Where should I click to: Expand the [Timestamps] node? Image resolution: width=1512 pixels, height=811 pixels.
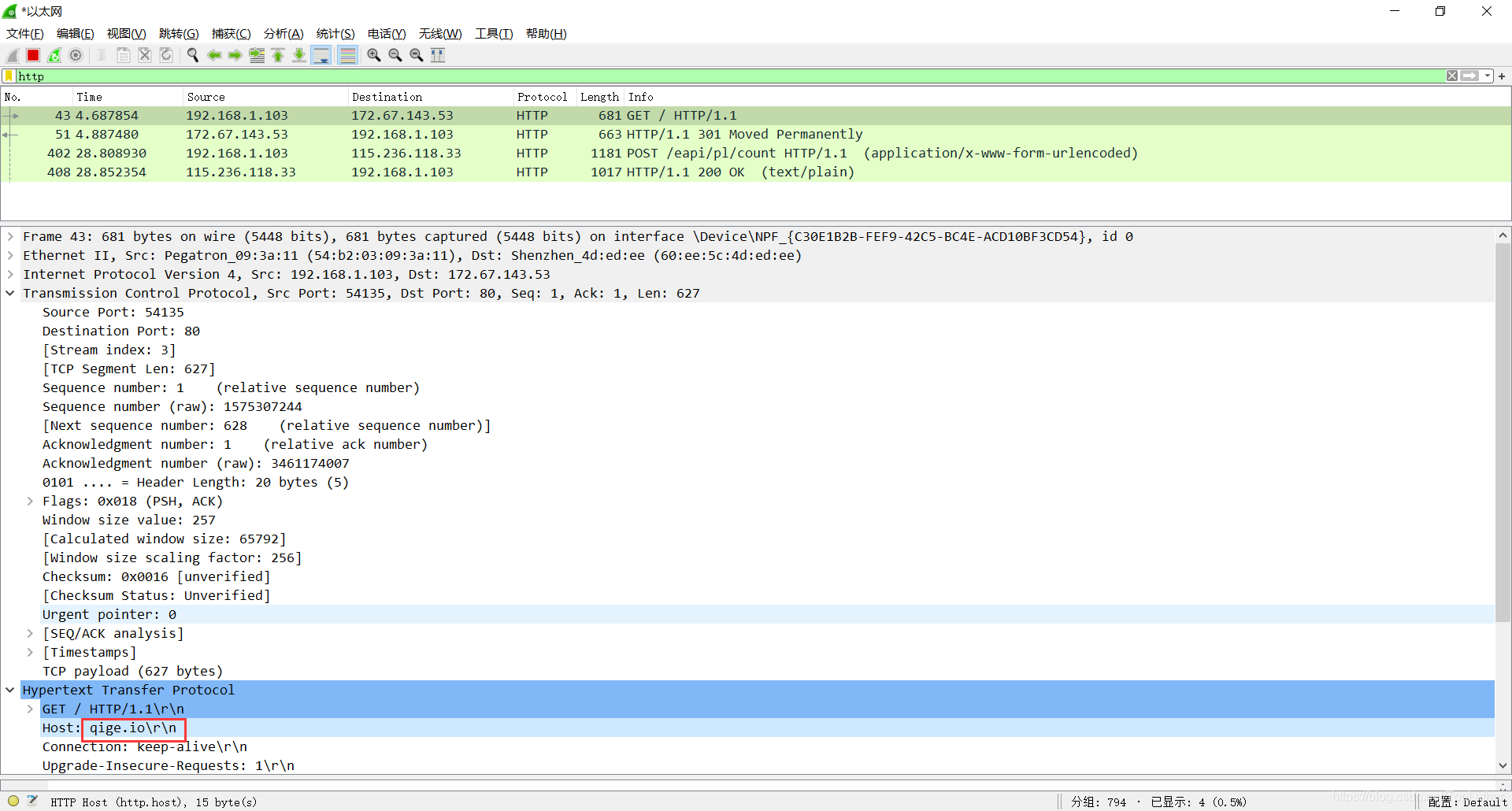click(x=30, y=652)
